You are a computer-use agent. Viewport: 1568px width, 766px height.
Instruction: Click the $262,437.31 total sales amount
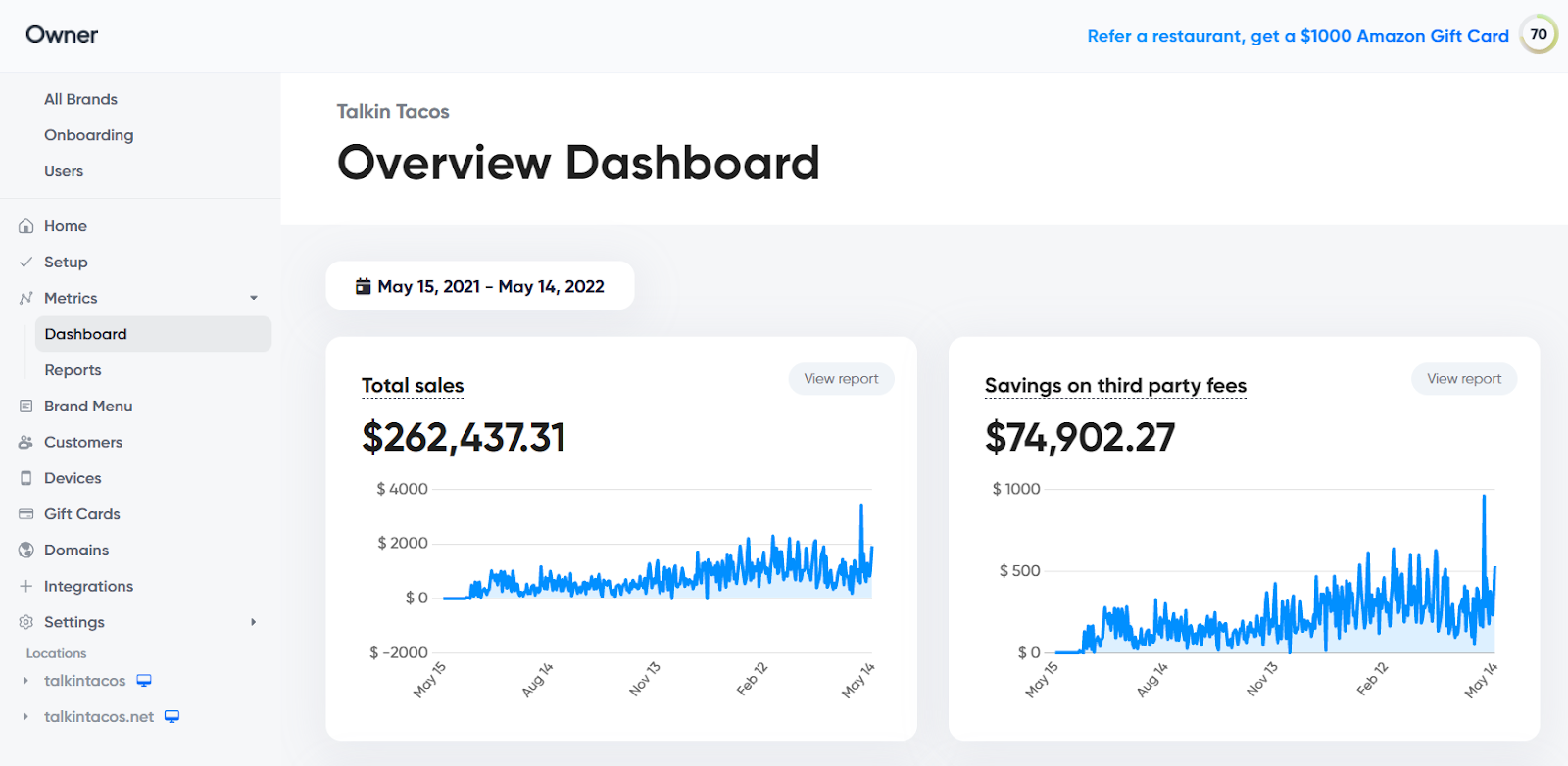[464, 437]
